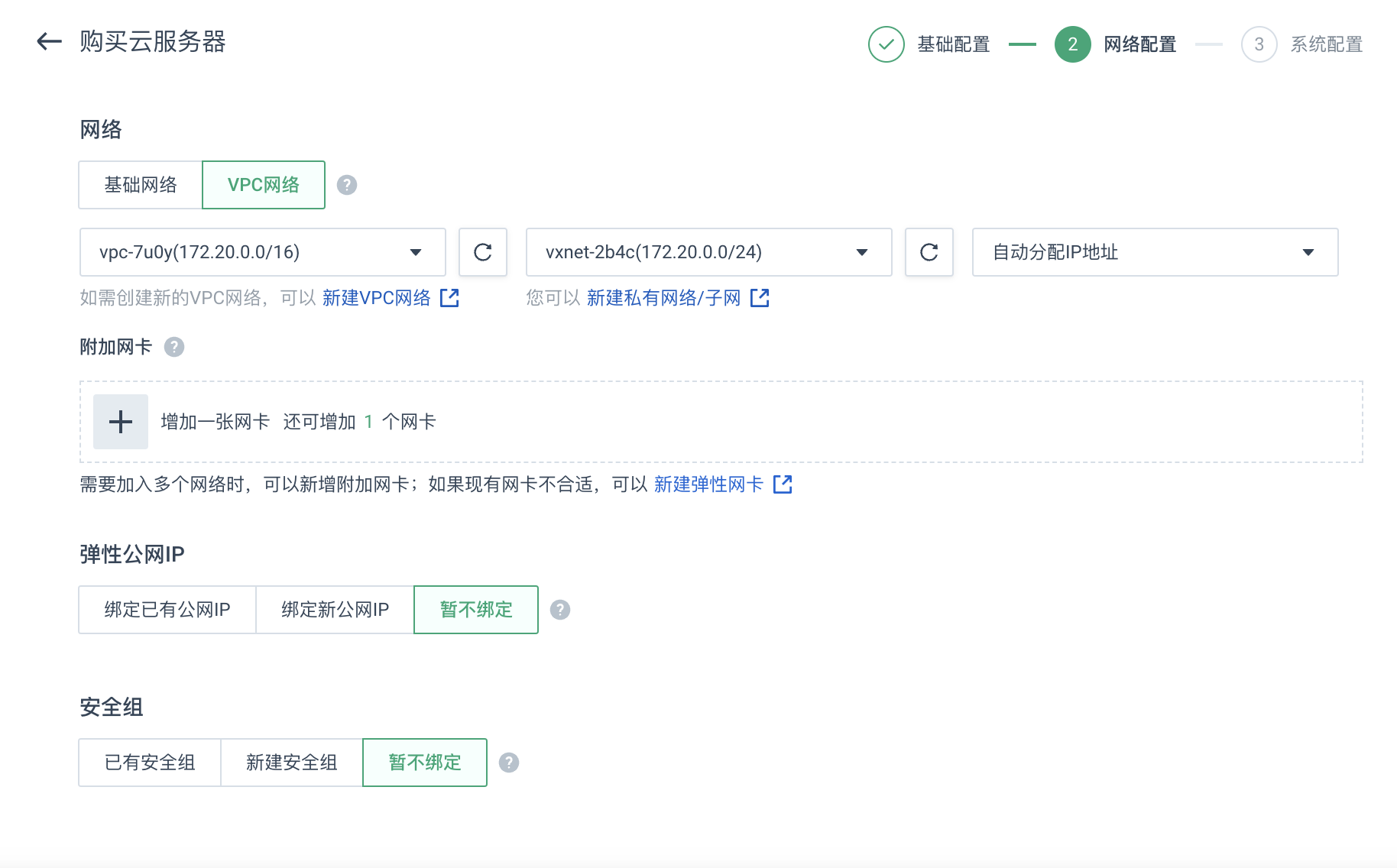Click the 附加网卡 label
Image resolution: width=1397 pixels, height=868 pixels.
click(116, 347)
